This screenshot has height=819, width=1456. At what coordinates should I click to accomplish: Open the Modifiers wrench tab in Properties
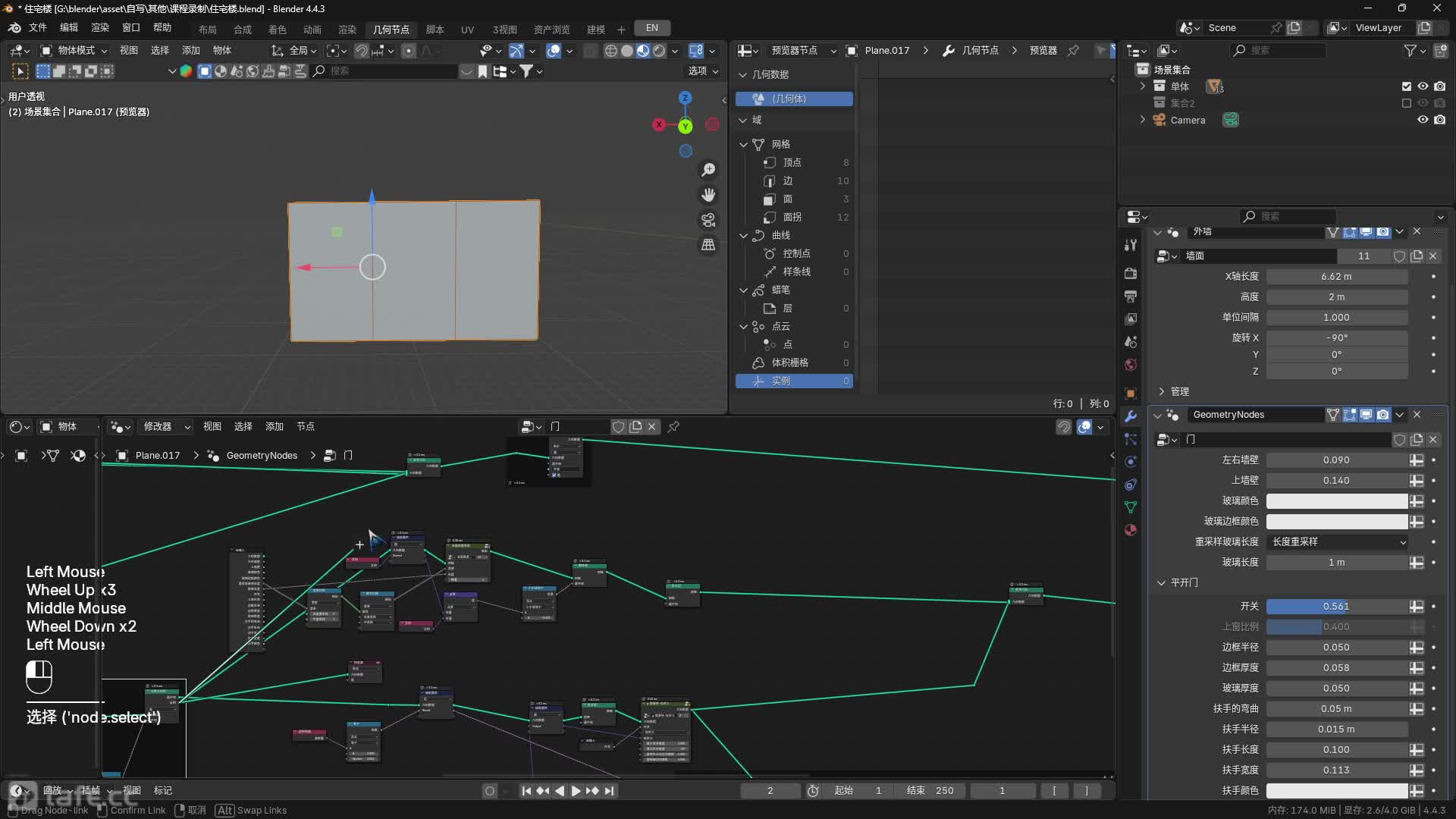pos(1131,416)
